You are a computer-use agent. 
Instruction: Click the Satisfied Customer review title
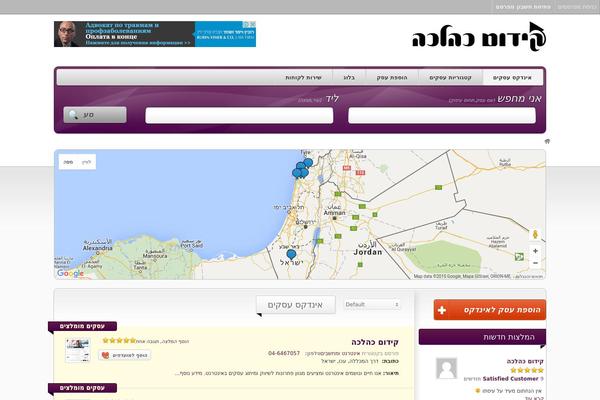pyautogui.click(x=510, y=379)
